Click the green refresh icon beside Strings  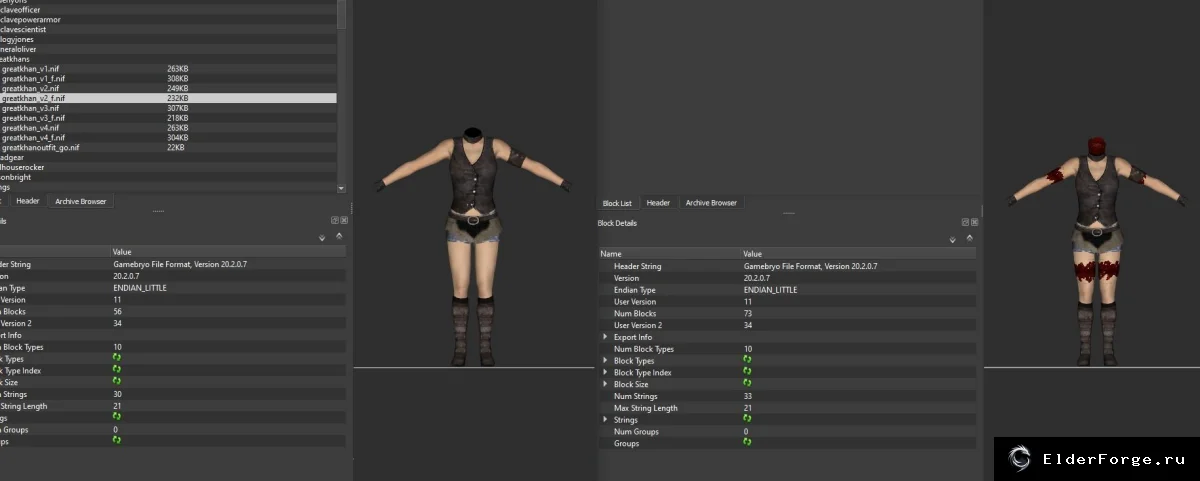(747, 419)
